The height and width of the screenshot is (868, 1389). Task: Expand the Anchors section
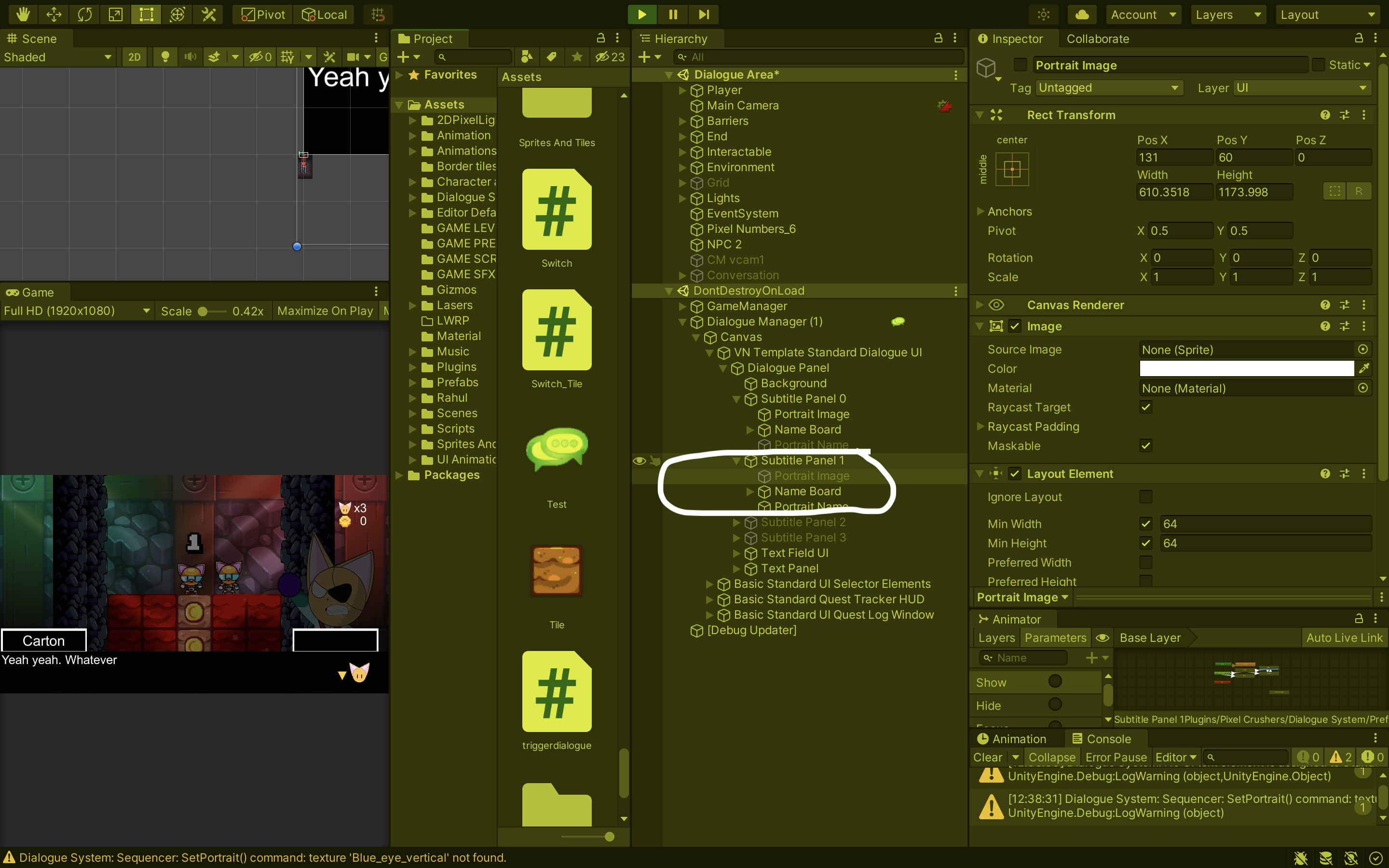tap(981, 211)
